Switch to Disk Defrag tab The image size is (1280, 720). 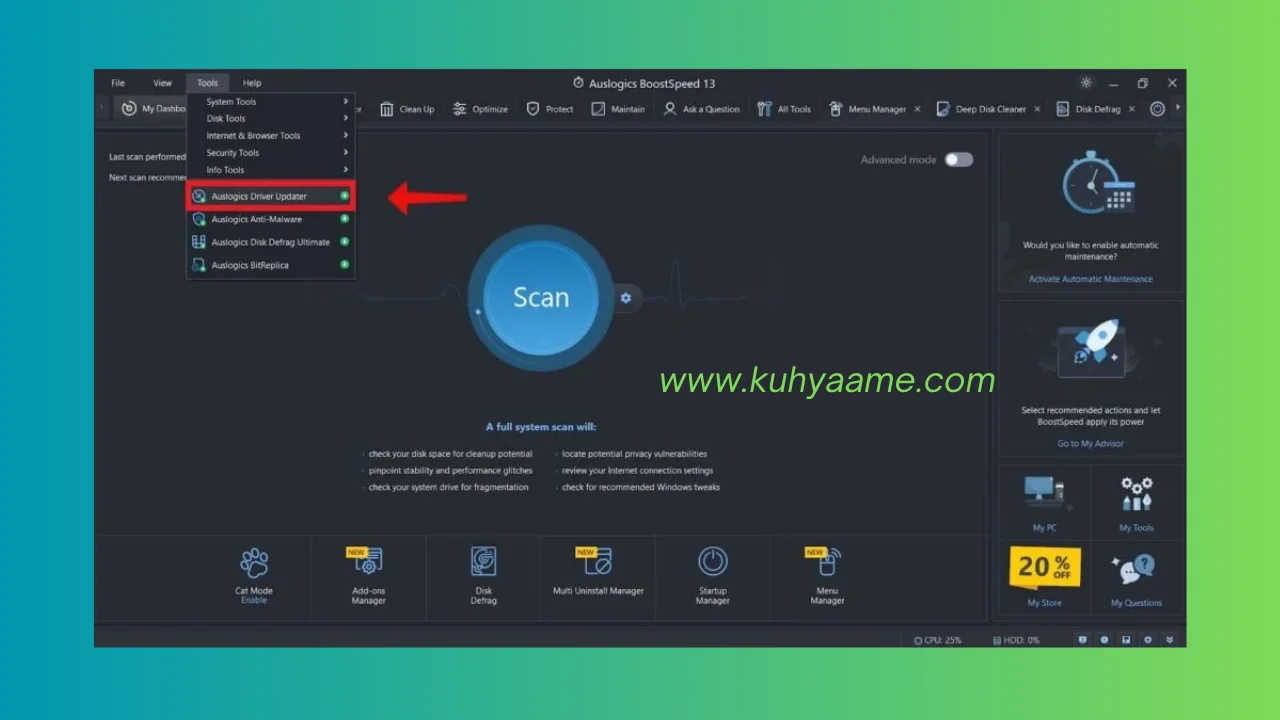(1088, 109)
